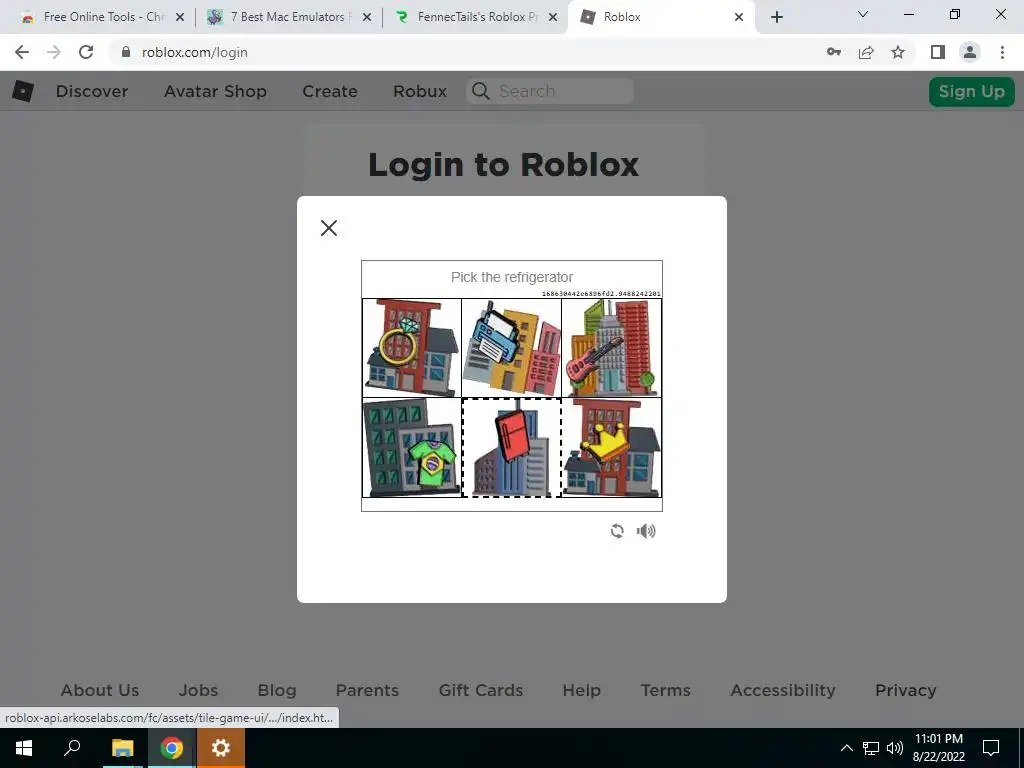This screenshot has width=1024, height=768.
Task: Close the captcha dialog with the X
Action: (328, 228)
